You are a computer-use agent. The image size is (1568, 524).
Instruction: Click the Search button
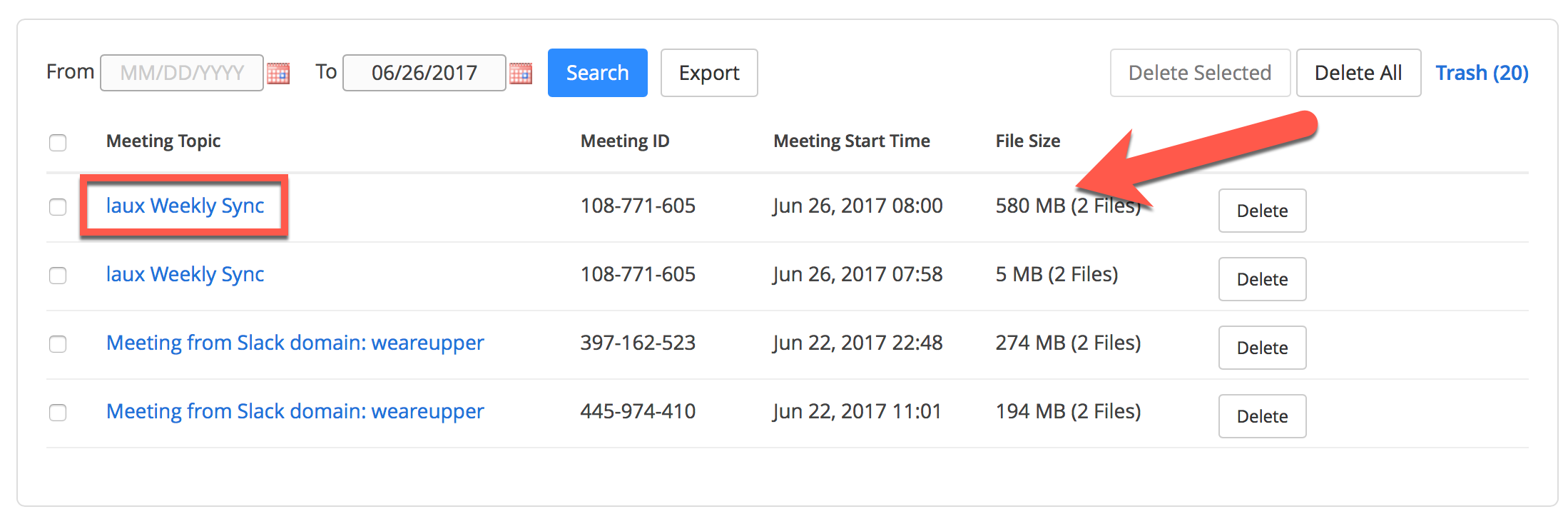pyautogui.click(x=597, y=72)
